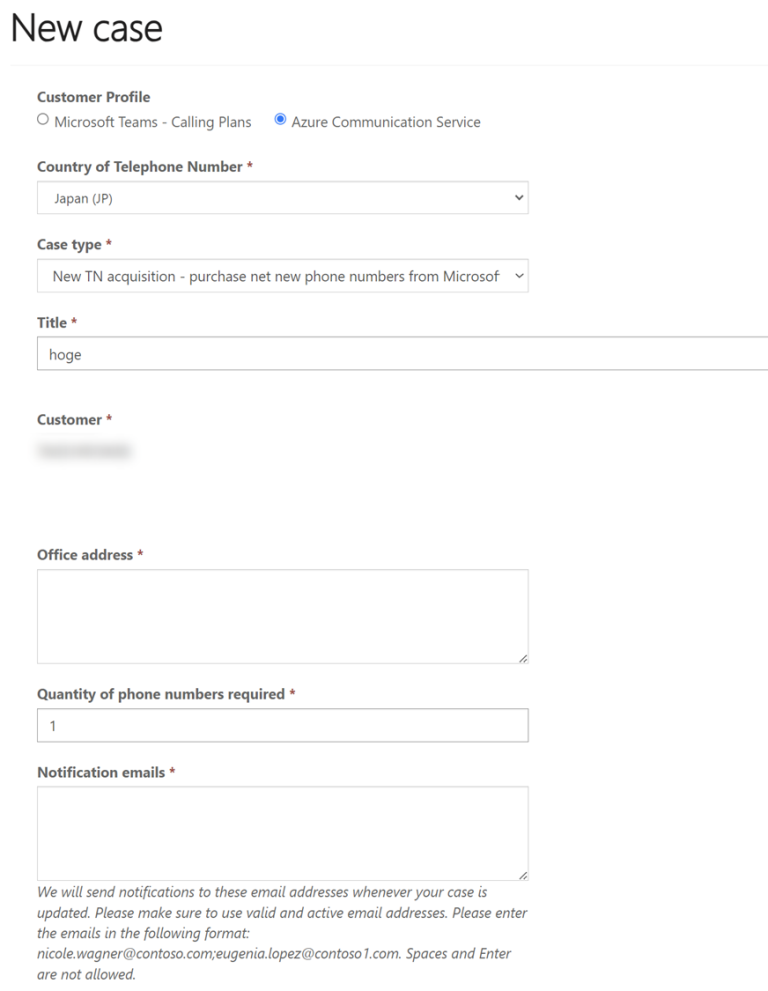
Task: Click chevron arrow on Japan (JP) selector
Action: [x=519, y=198]
